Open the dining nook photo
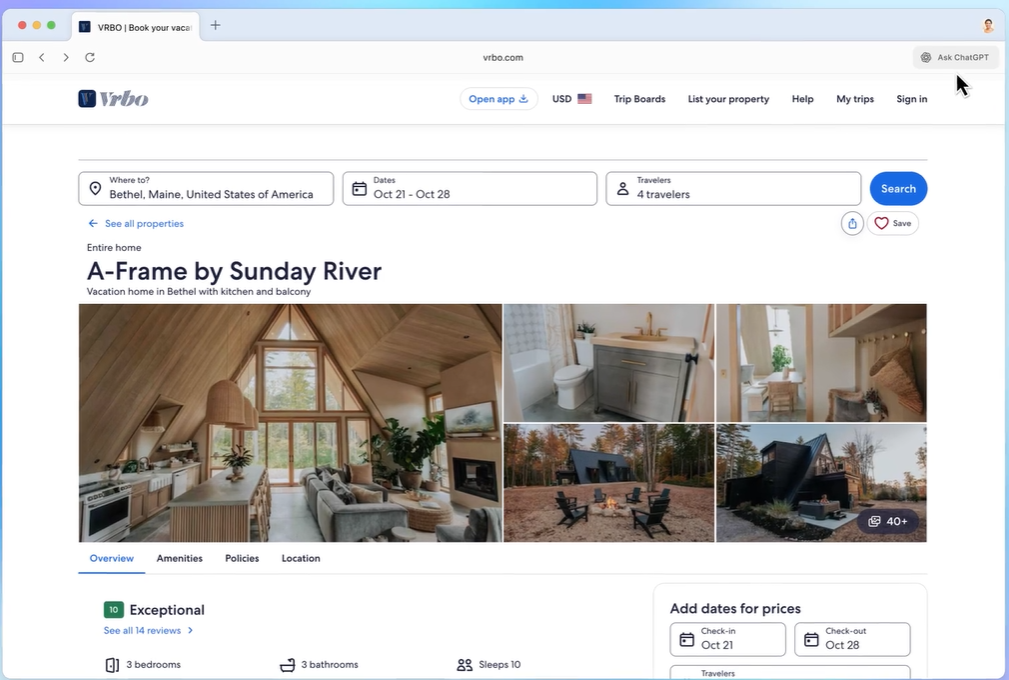The height and width of the screenshot is (680, 1009). coord(821,363)
